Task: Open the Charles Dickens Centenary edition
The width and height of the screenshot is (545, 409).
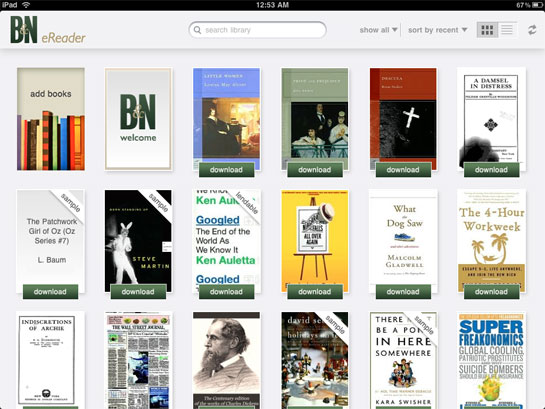Action: 226,360
